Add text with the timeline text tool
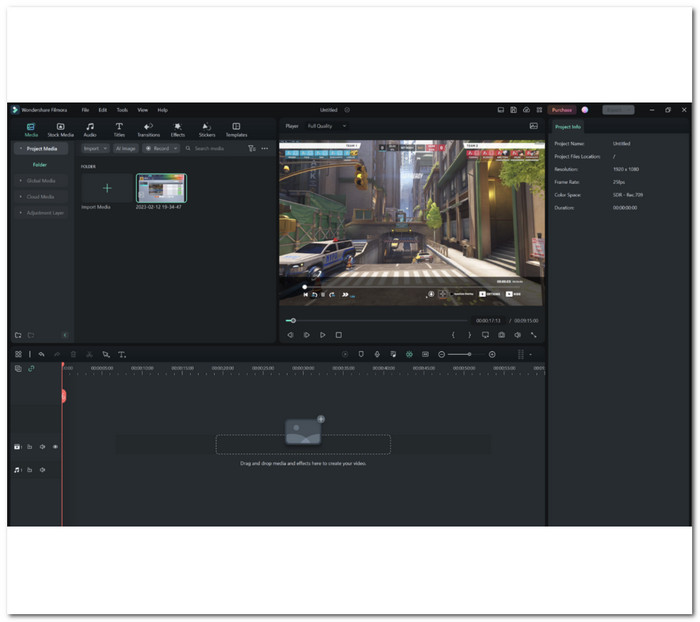Image resolution: width=700 pixels, height=622 pixels. tap(122, 354)
